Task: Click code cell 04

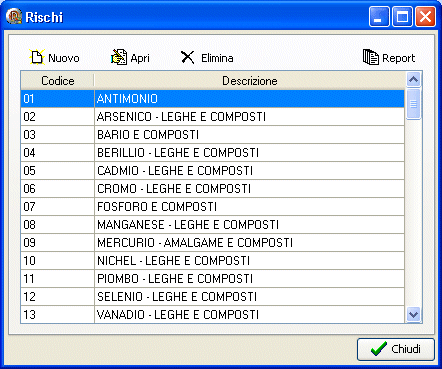Action: [x=57, y=153]
